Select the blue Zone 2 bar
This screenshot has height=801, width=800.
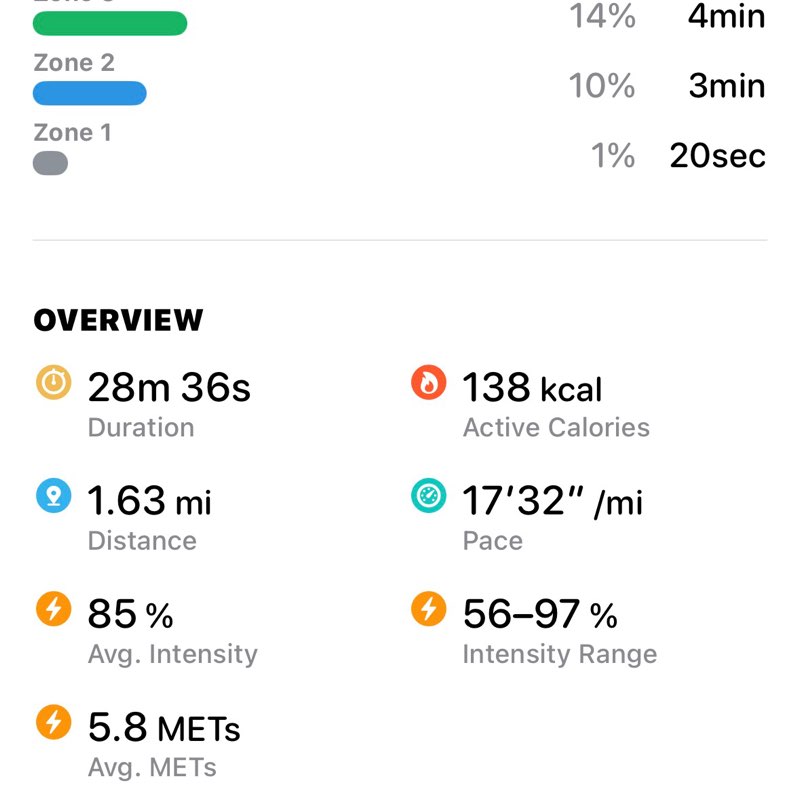coord(90,94)
